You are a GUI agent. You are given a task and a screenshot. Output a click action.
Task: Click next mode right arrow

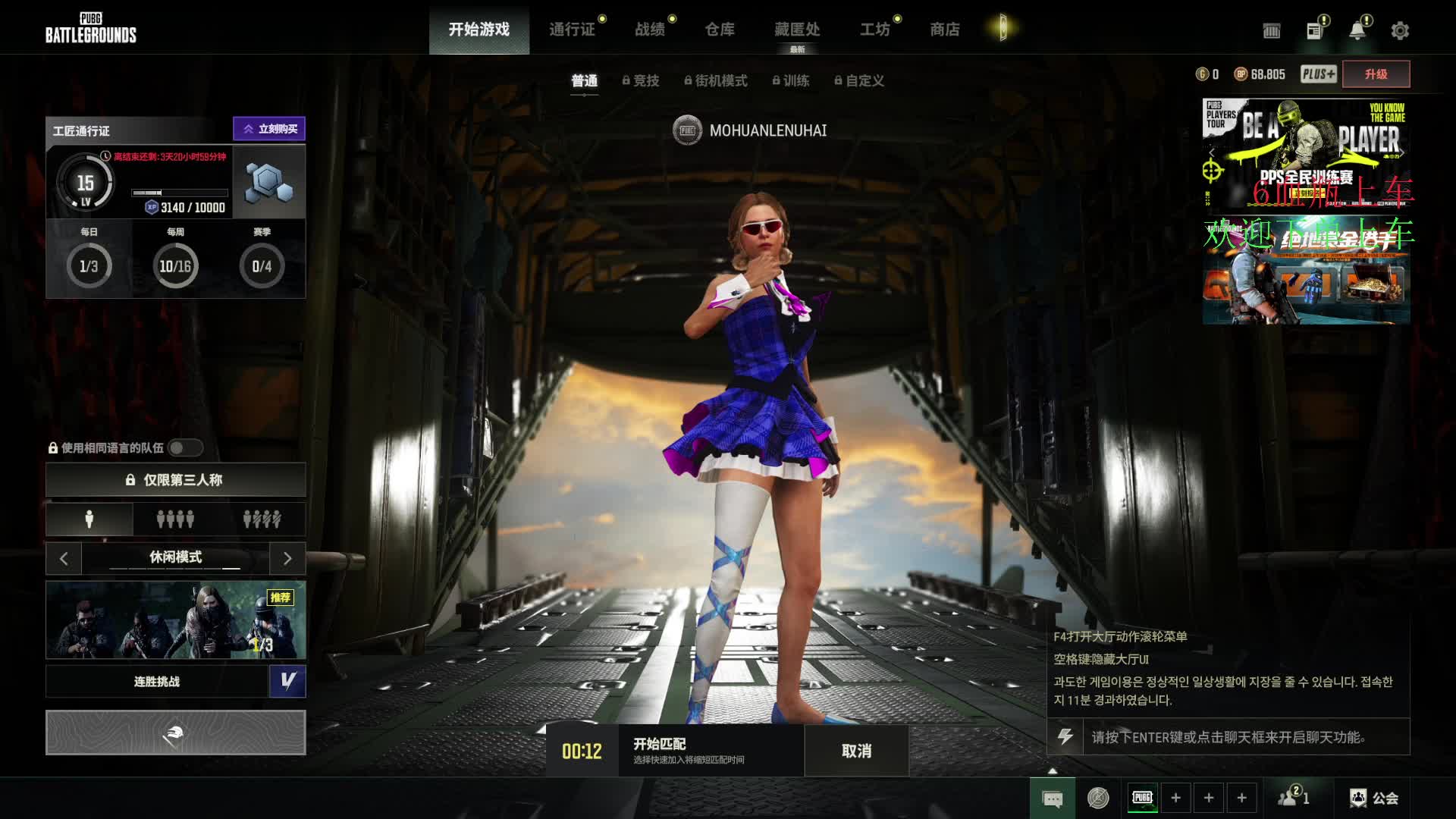[x=287, y=559]
